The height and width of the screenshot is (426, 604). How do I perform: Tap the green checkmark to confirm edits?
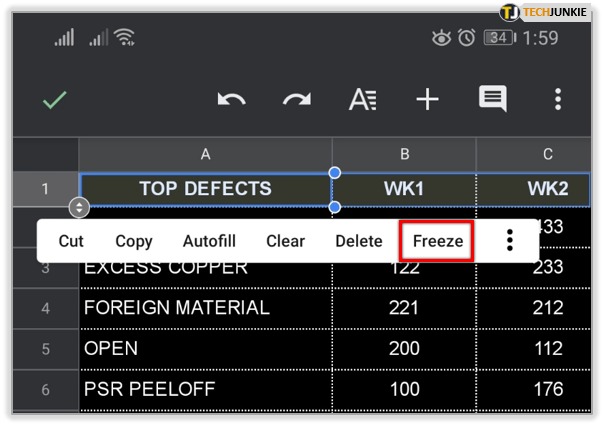click(54, 100)
